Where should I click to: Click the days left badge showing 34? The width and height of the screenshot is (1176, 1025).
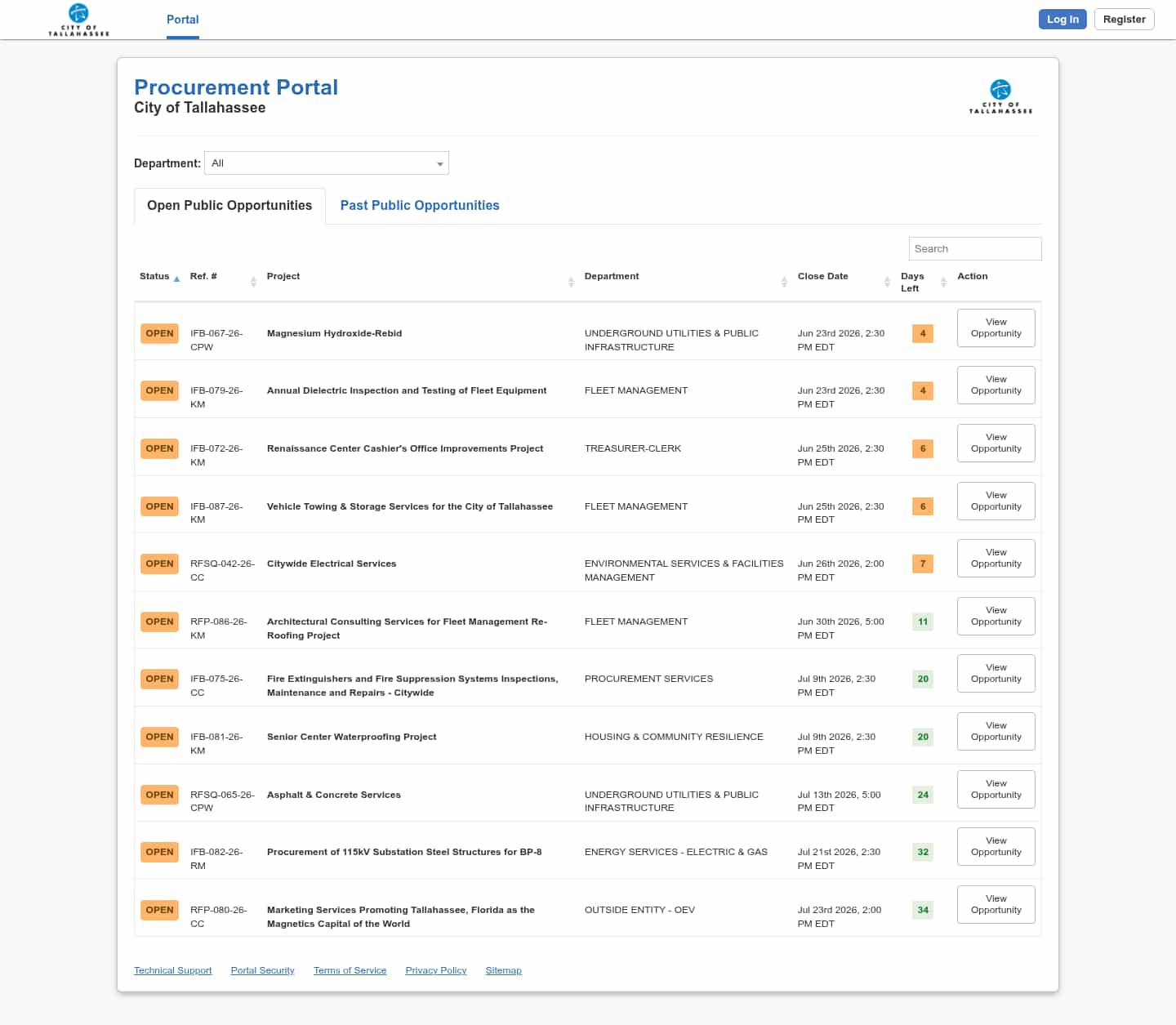[x=923, y=910]
